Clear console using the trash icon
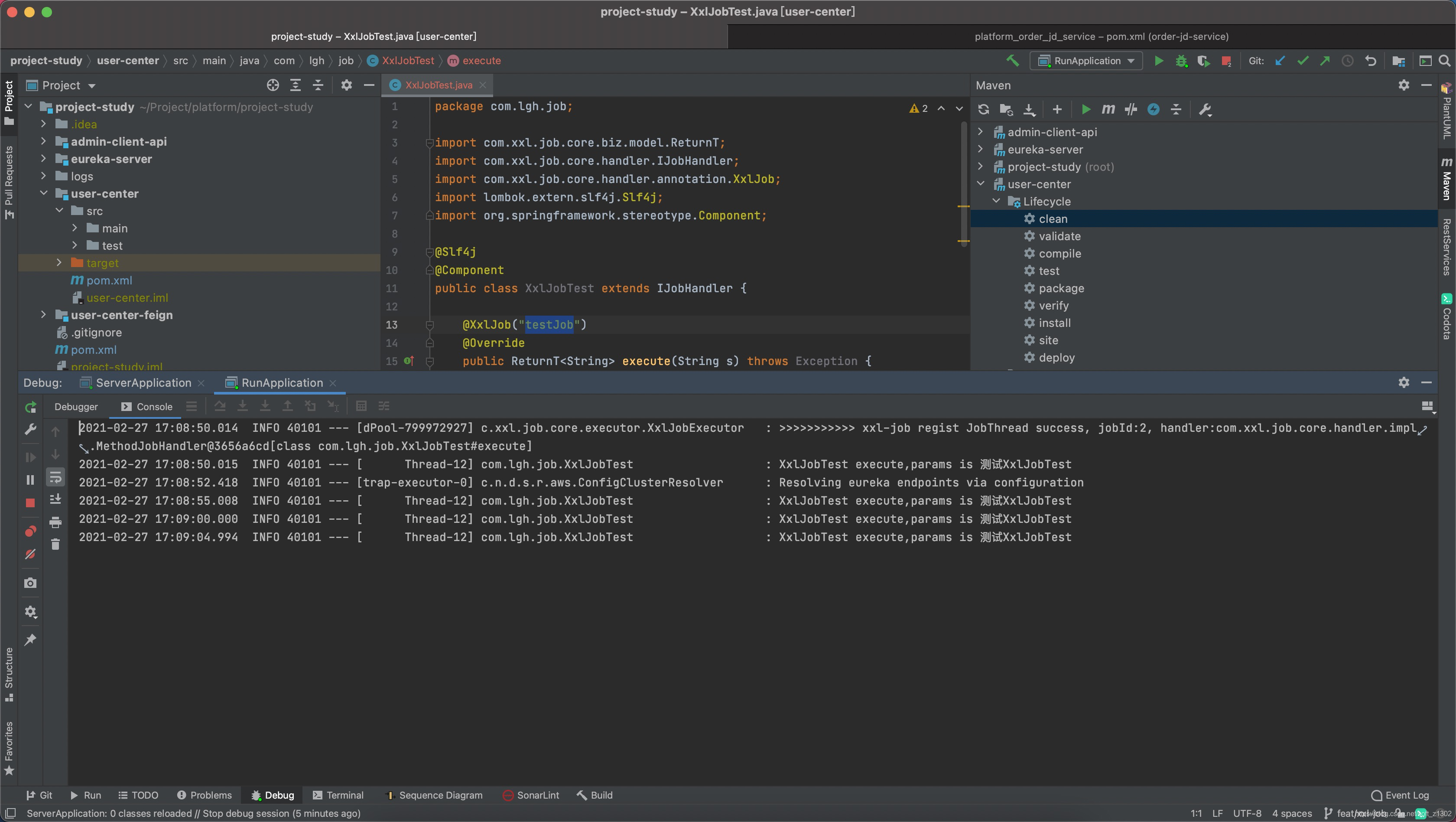1456x822 pixels. (55, 545)
